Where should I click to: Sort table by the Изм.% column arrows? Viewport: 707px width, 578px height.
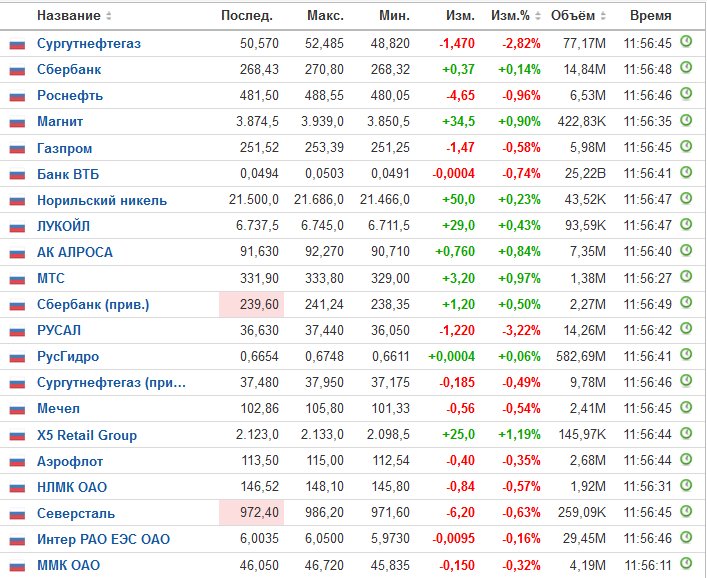pos(537,16)
